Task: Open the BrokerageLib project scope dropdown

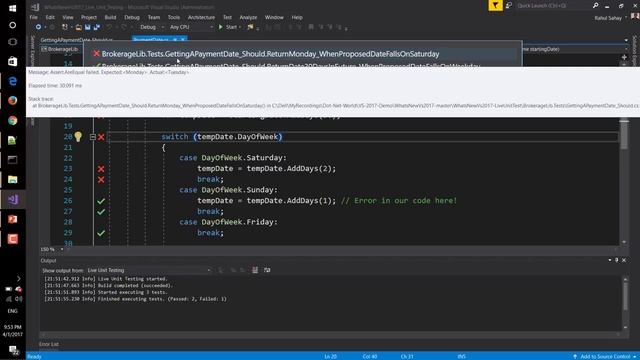Action: (x=61, y=49)
